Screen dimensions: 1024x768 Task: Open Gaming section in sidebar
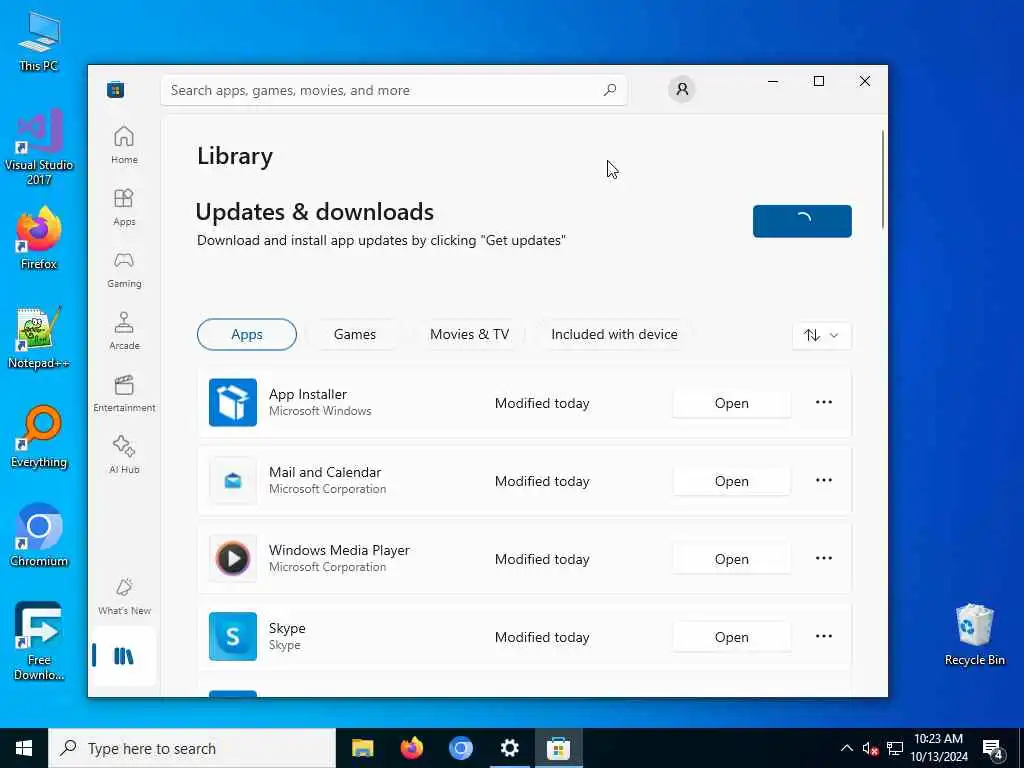click(124, 269)
